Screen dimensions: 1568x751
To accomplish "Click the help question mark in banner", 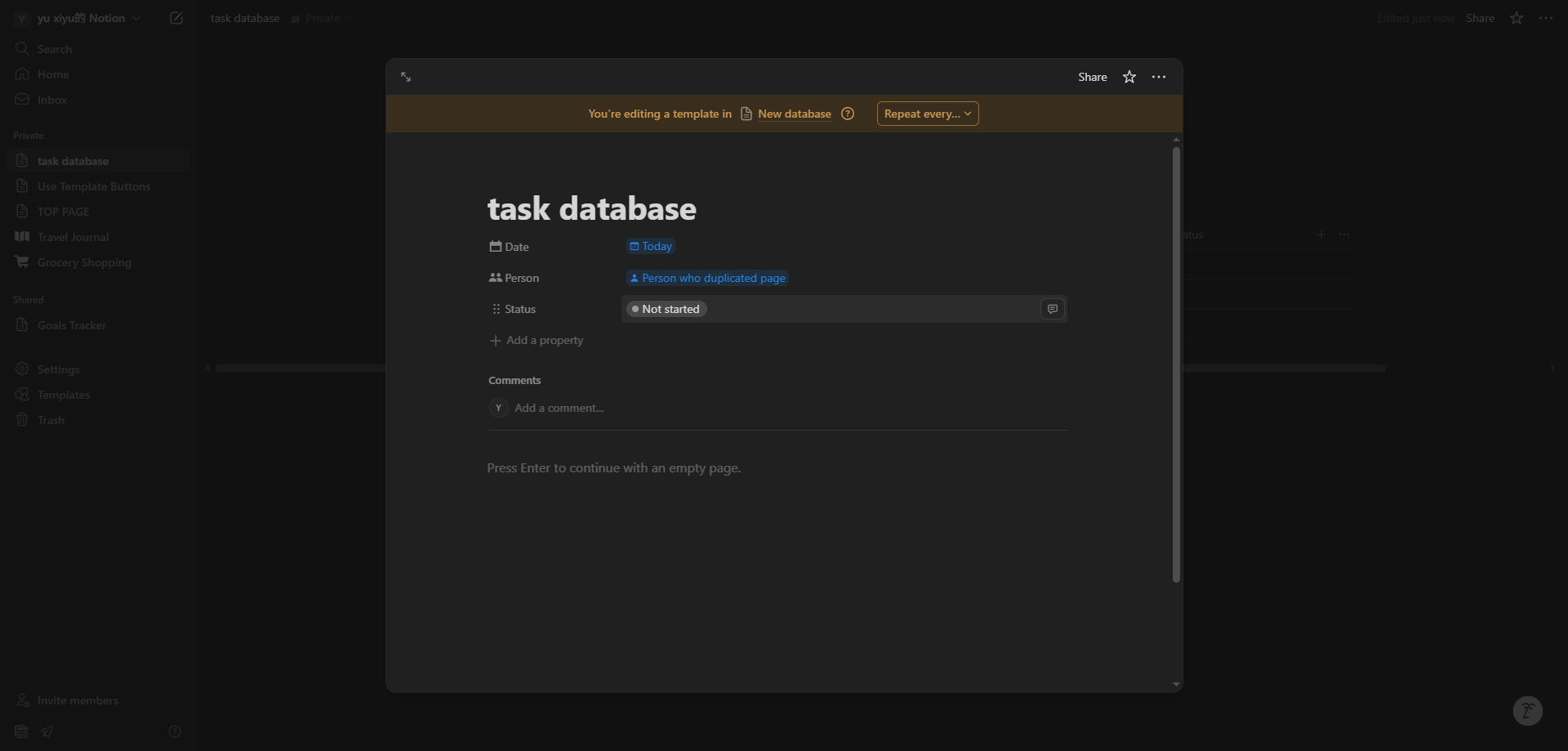I will pyautogui.click(x=848, y=114).
